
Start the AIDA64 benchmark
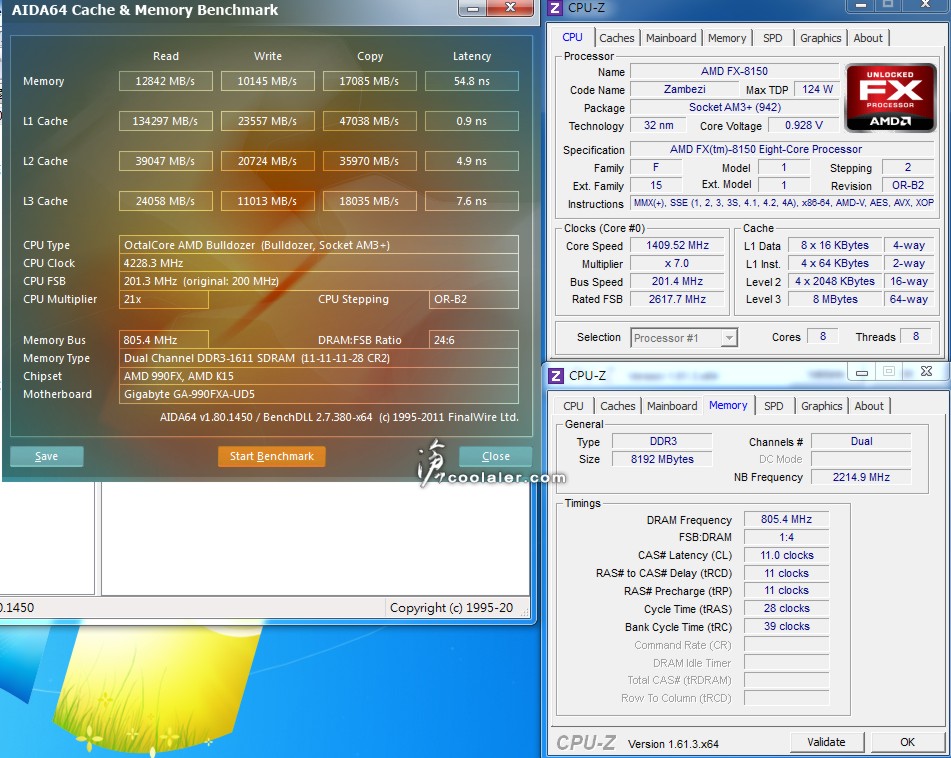coord(272,457)
